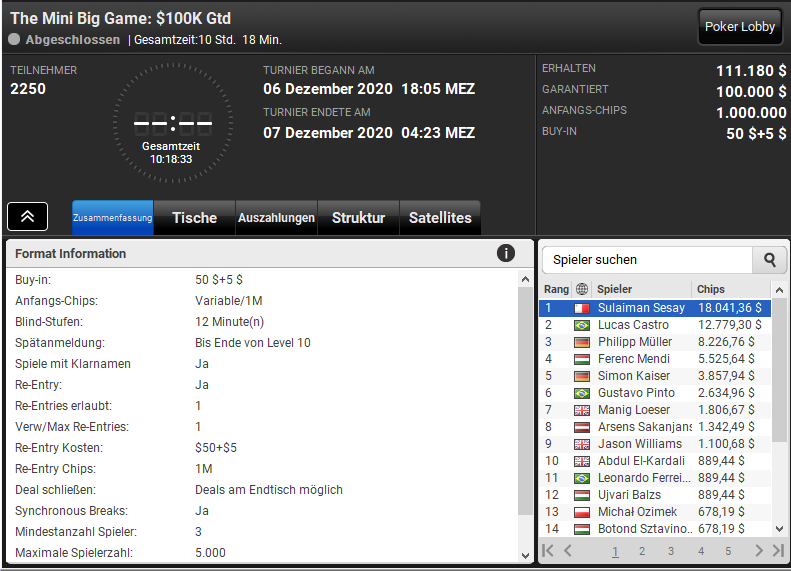The height and width of the screenshot is (571, 791).
Task: Go to next page of player list
Action: point(758,551)
